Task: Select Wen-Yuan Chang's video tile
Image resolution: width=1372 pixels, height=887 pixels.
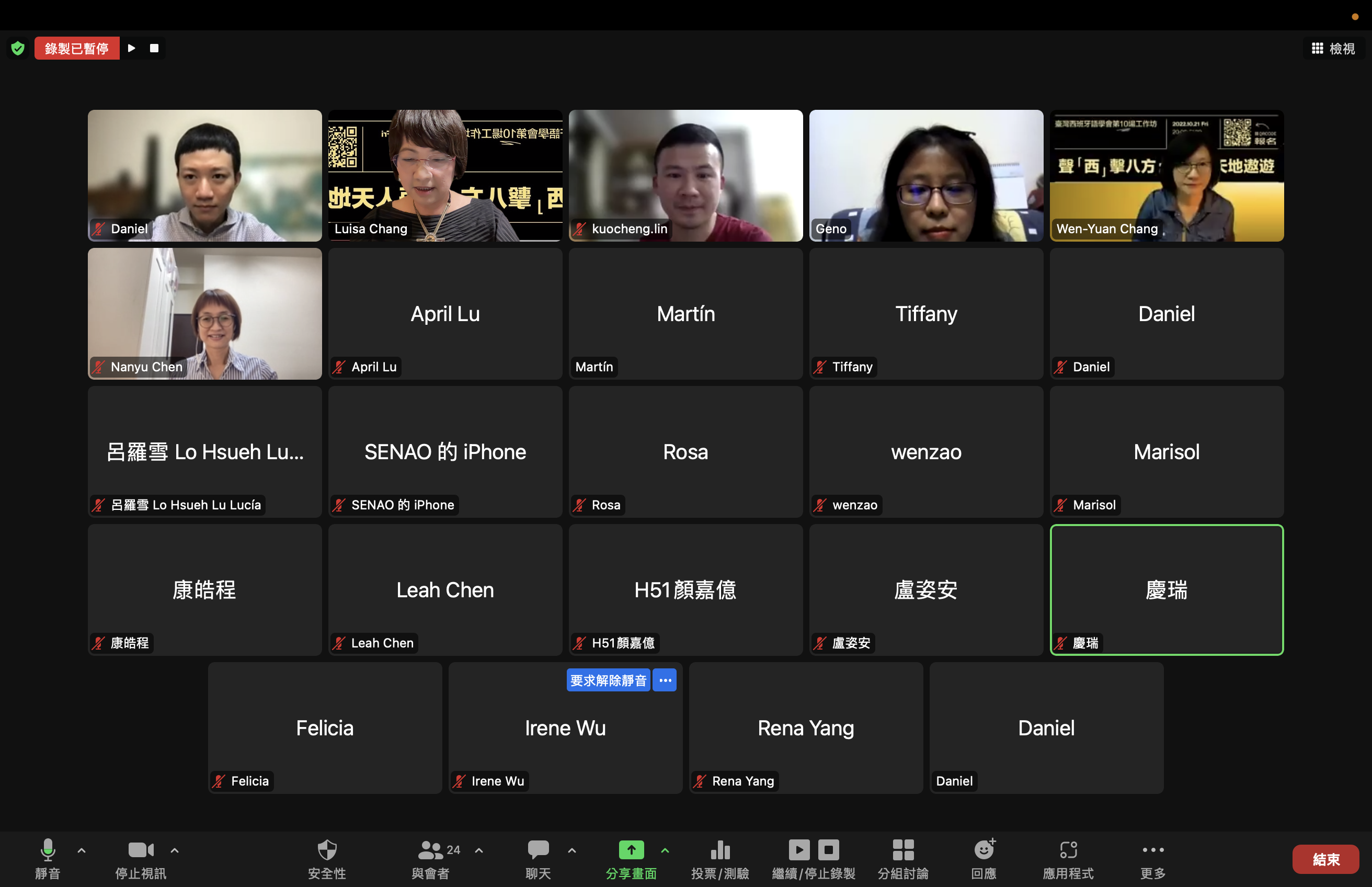Action: [1167, 176]
